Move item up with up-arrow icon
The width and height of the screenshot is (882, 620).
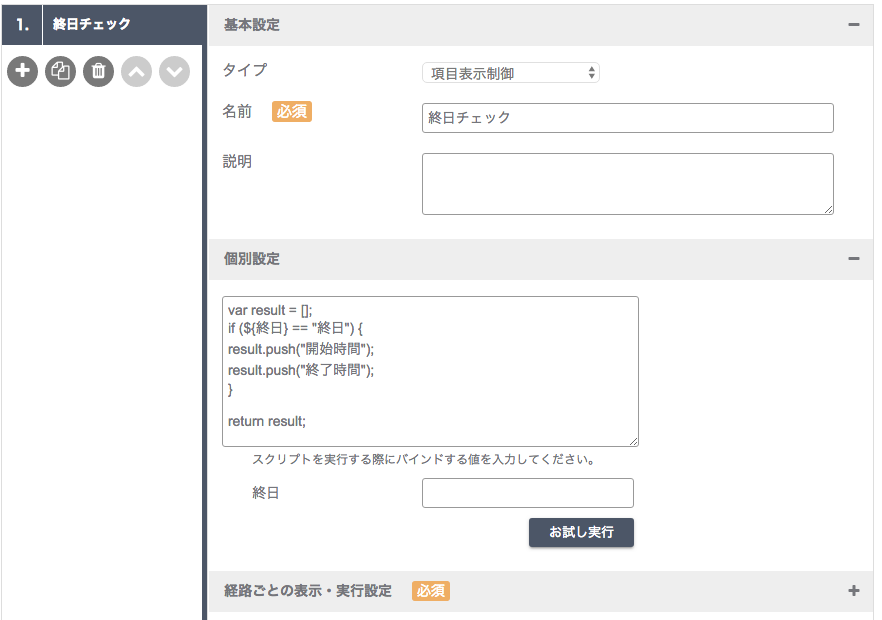pyautogui.click(x=137, y=71)
